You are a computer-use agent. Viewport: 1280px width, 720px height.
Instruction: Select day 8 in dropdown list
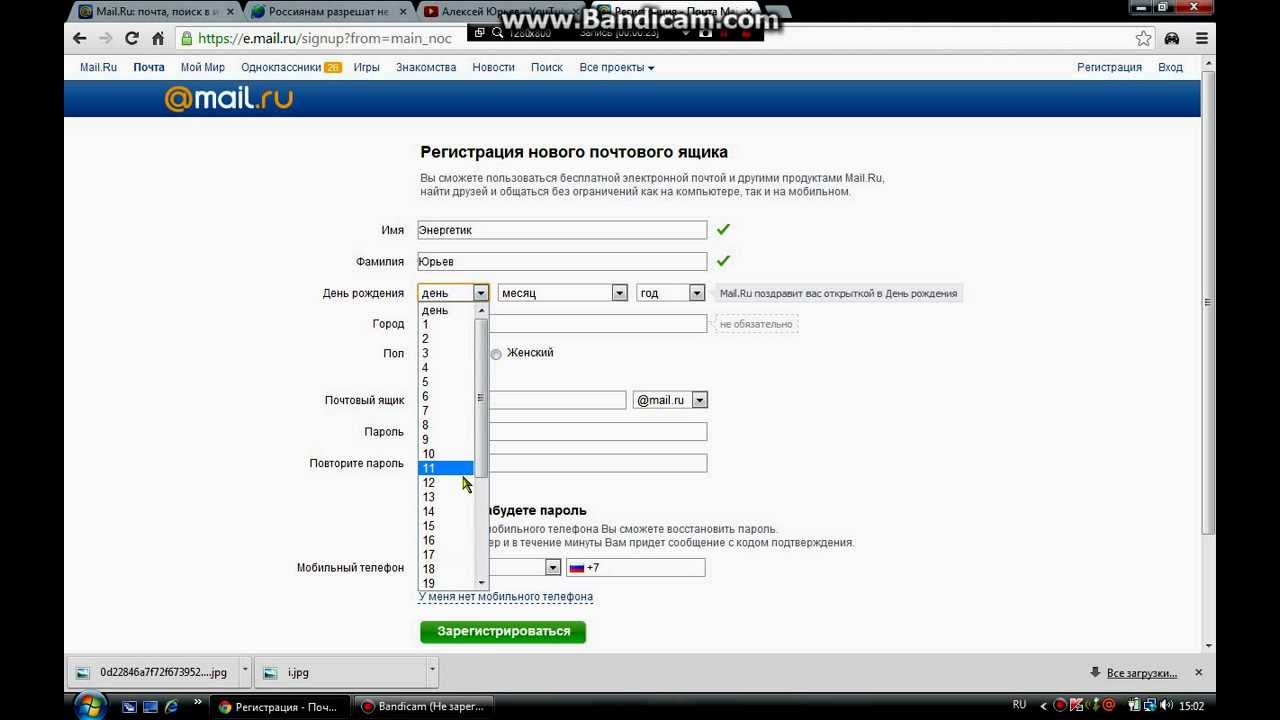(445, 425)
